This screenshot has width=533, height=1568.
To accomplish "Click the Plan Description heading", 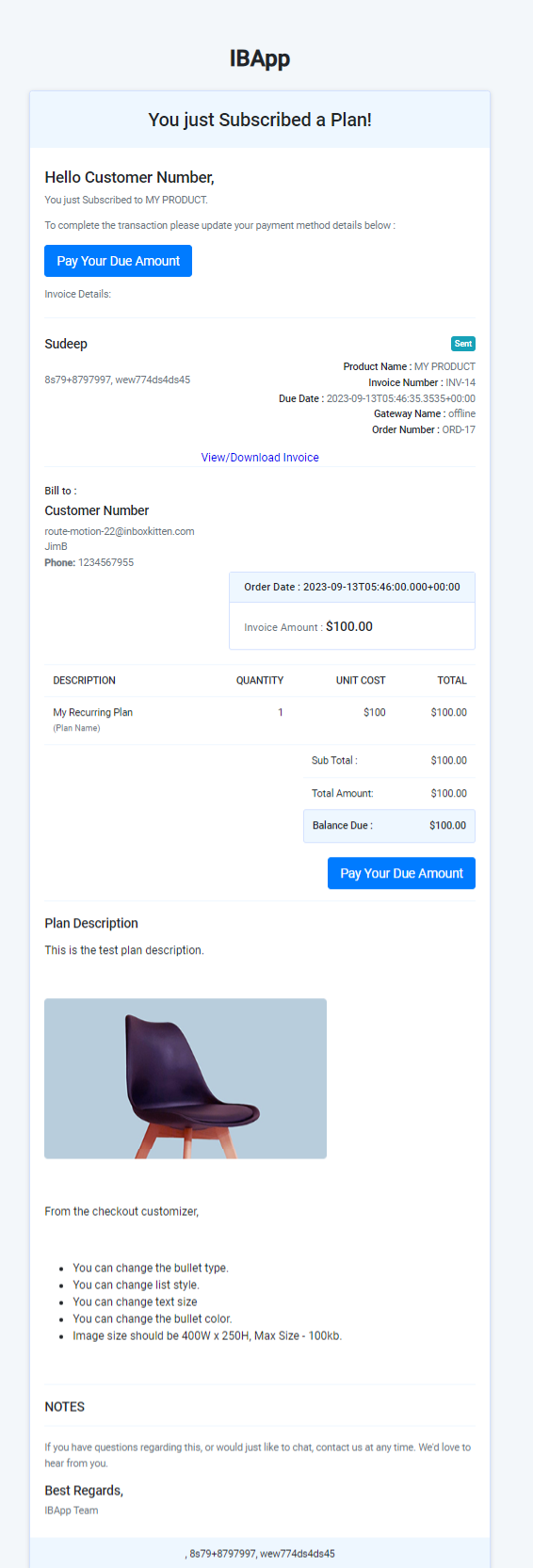I will tap(91, 923).
